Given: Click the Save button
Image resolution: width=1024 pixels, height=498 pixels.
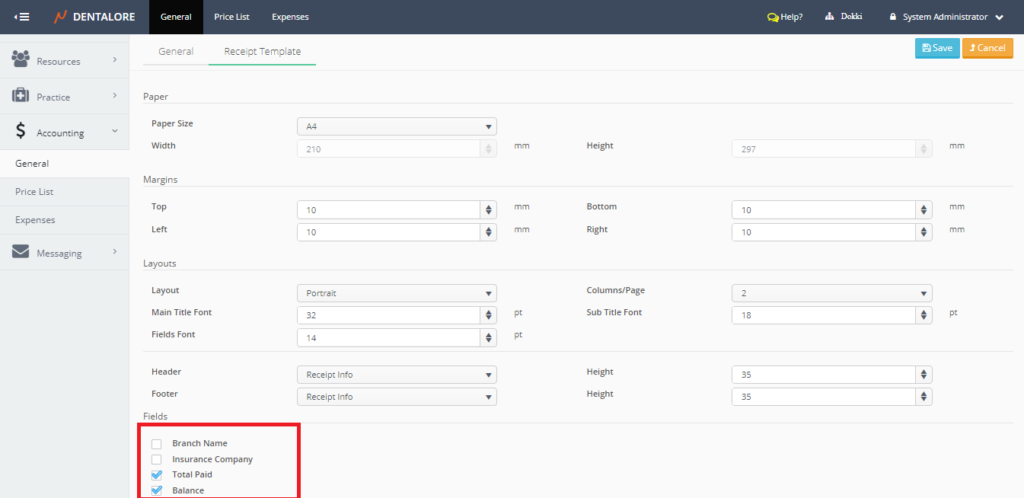Looking at the screenshot, I should click(936, 48).
